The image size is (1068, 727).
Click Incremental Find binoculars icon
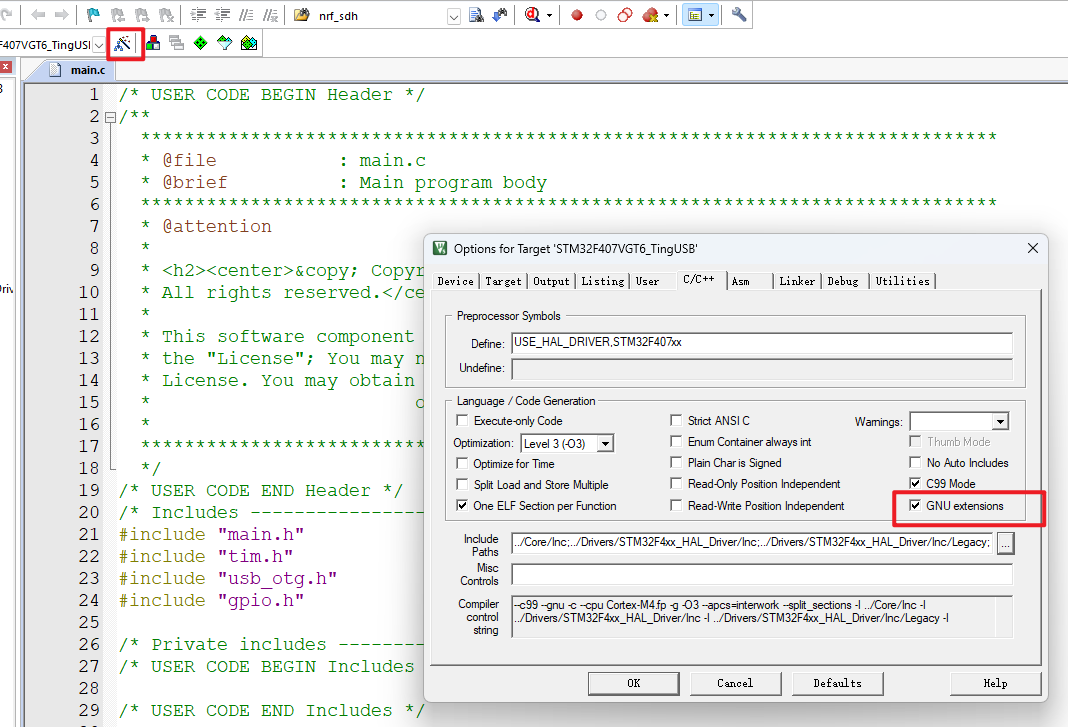[x=501, y=14]
